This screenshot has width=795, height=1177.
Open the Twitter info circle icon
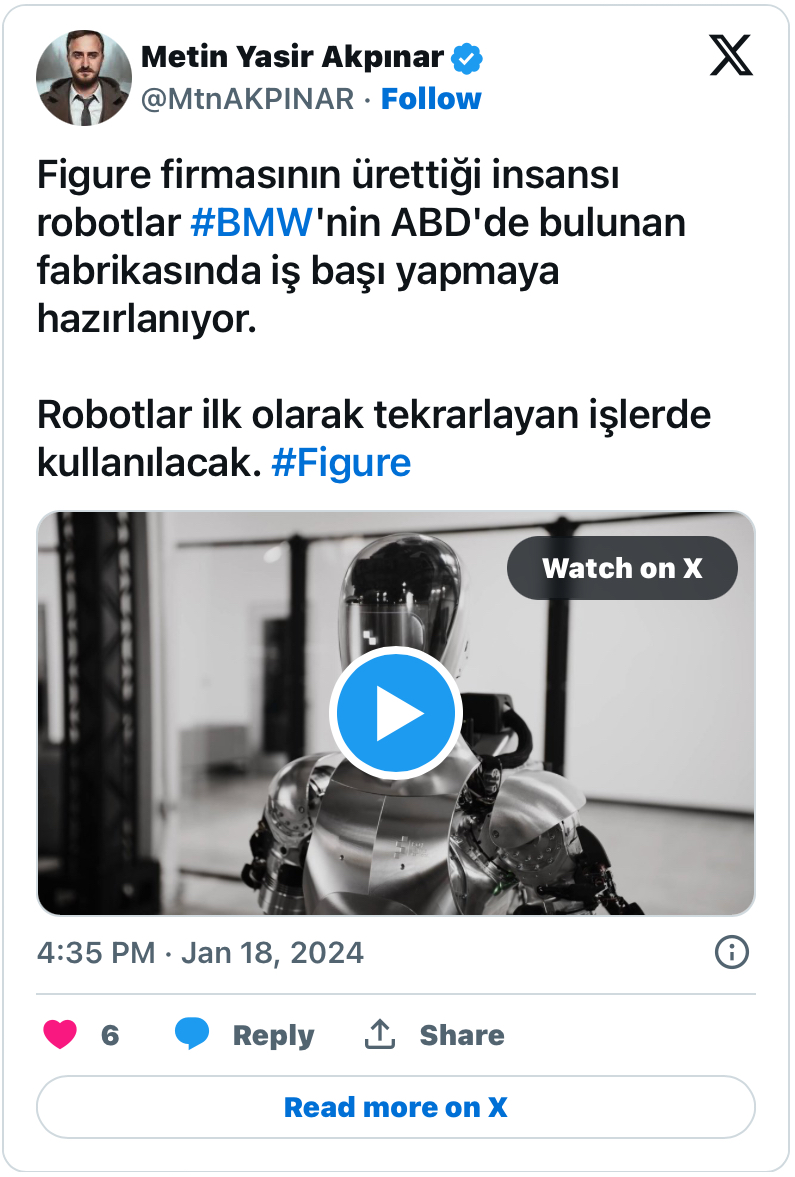(731, 953)
